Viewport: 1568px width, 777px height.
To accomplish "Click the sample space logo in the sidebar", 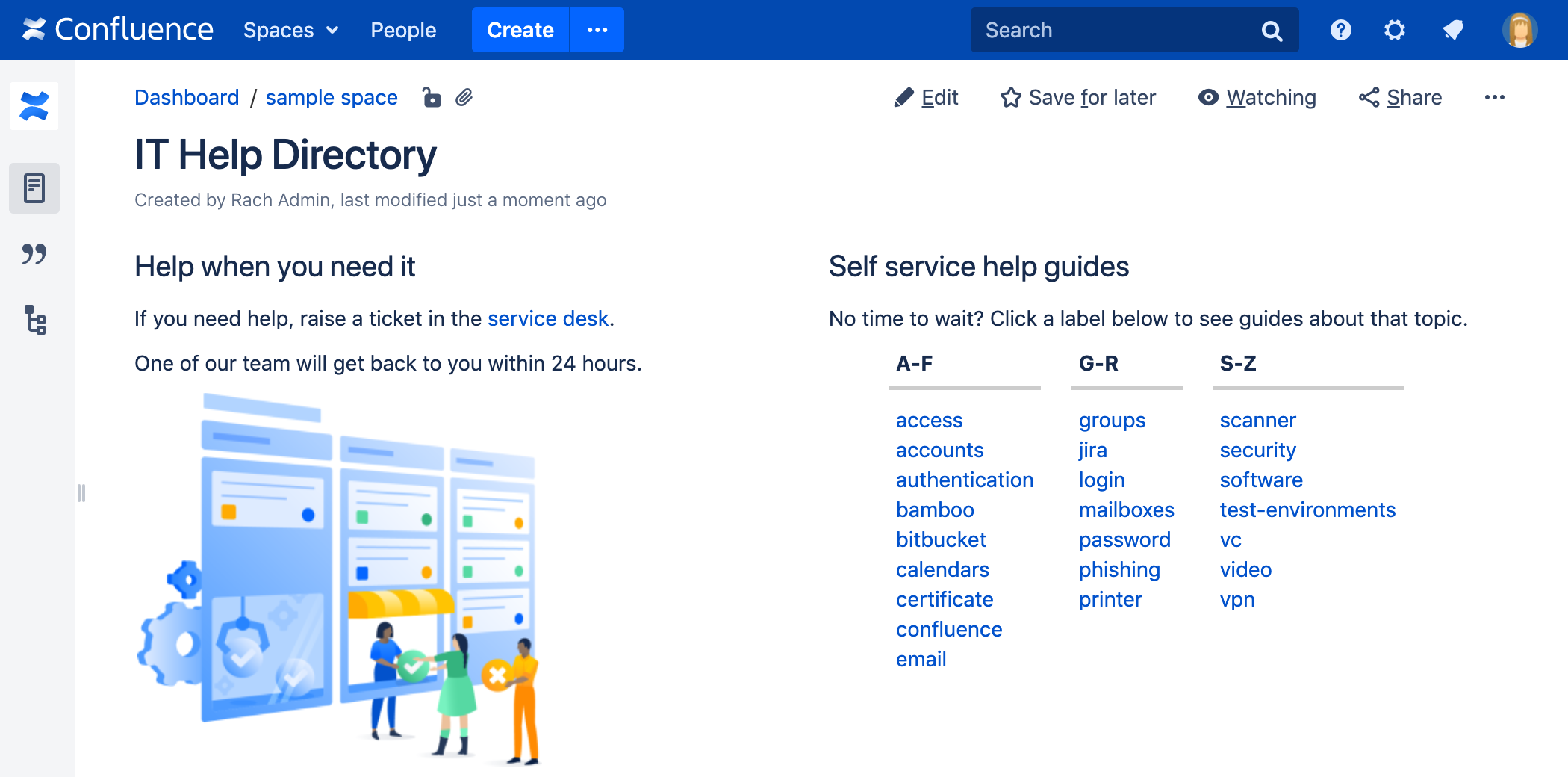I will pos(34,106).
